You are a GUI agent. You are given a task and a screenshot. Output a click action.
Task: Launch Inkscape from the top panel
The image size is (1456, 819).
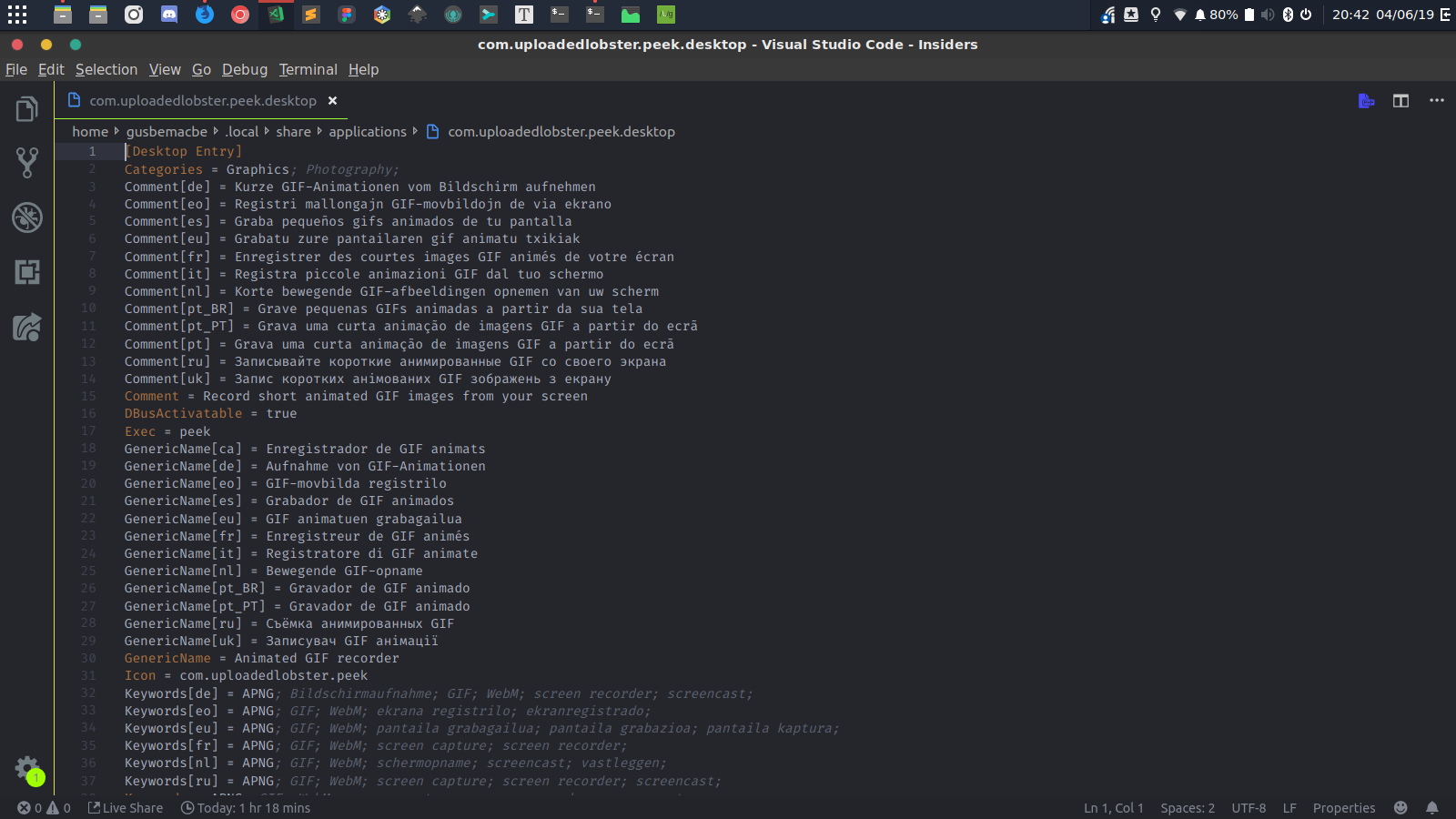pos(418,15)
